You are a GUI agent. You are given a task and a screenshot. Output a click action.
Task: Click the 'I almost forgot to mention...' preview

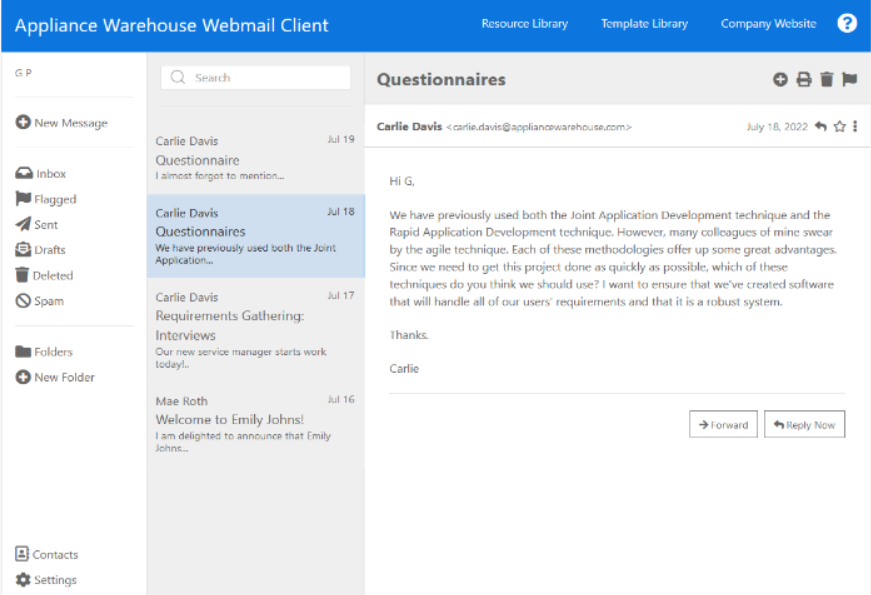tap(220, 176)
